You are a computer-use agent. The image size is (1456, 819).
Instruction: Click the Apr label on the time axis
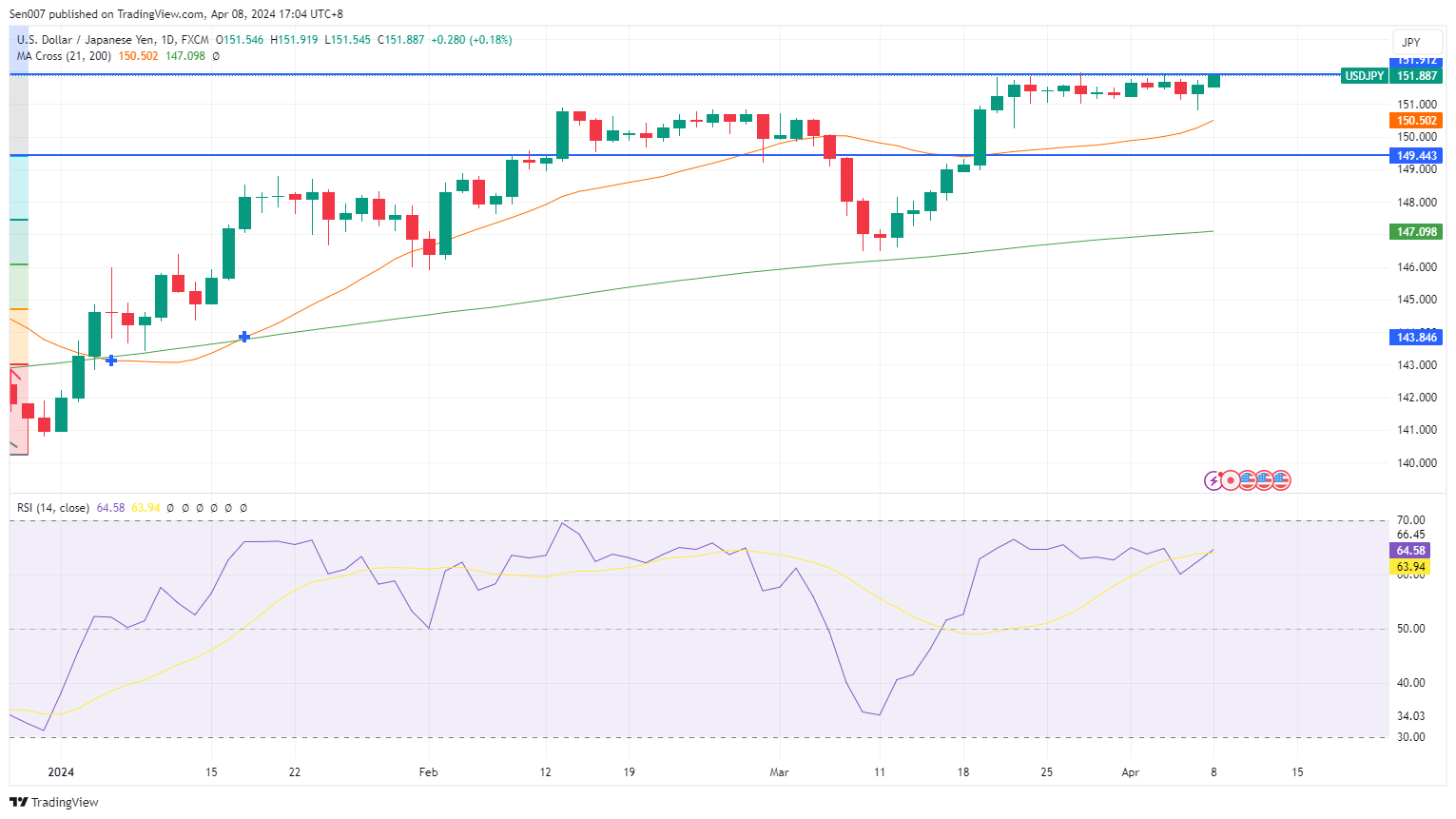pos(1130,772)
